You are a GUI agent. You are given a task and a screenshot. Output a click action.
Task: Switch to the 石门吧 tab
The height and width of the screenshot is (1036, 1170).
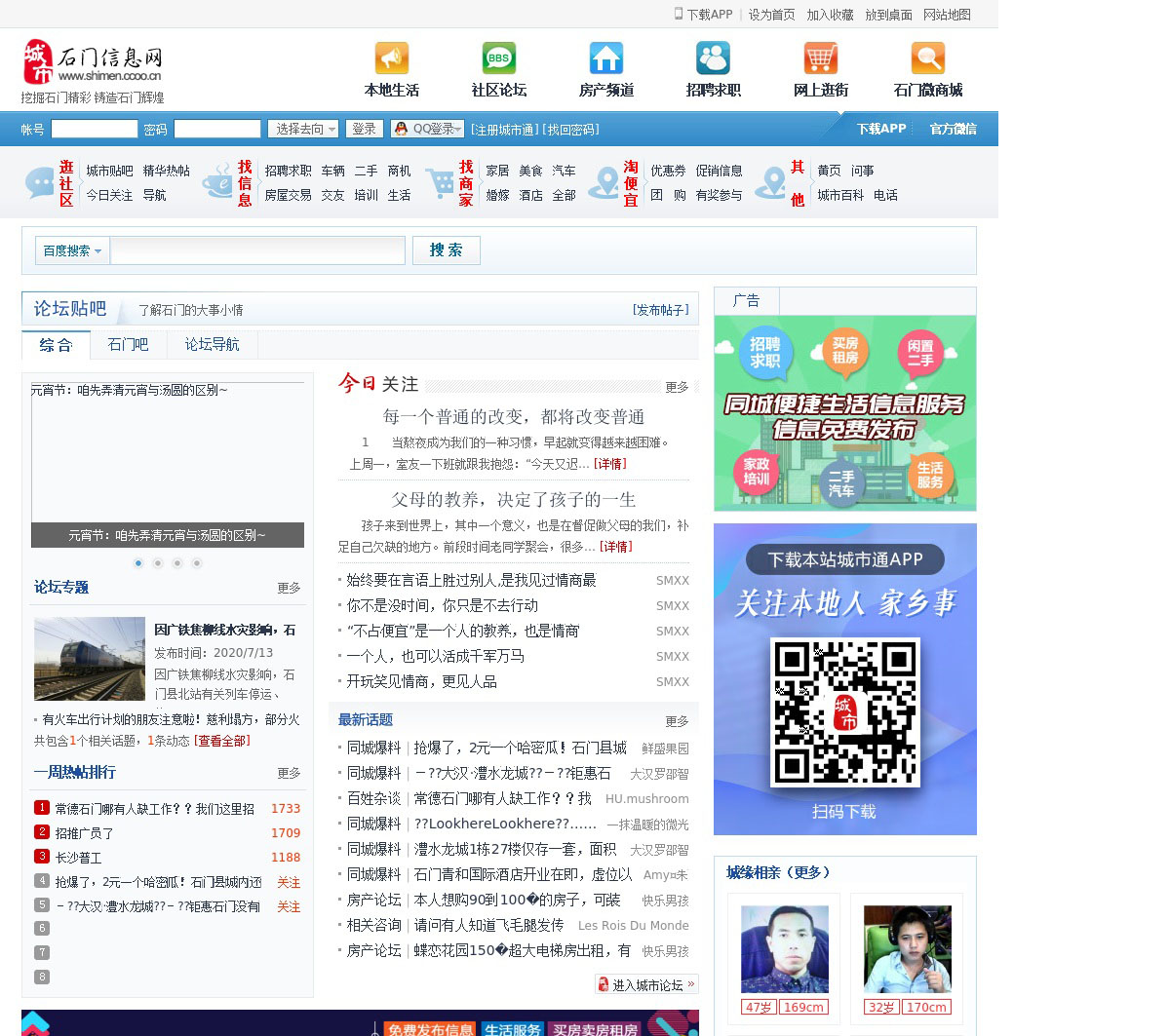(x=128, y=345)
